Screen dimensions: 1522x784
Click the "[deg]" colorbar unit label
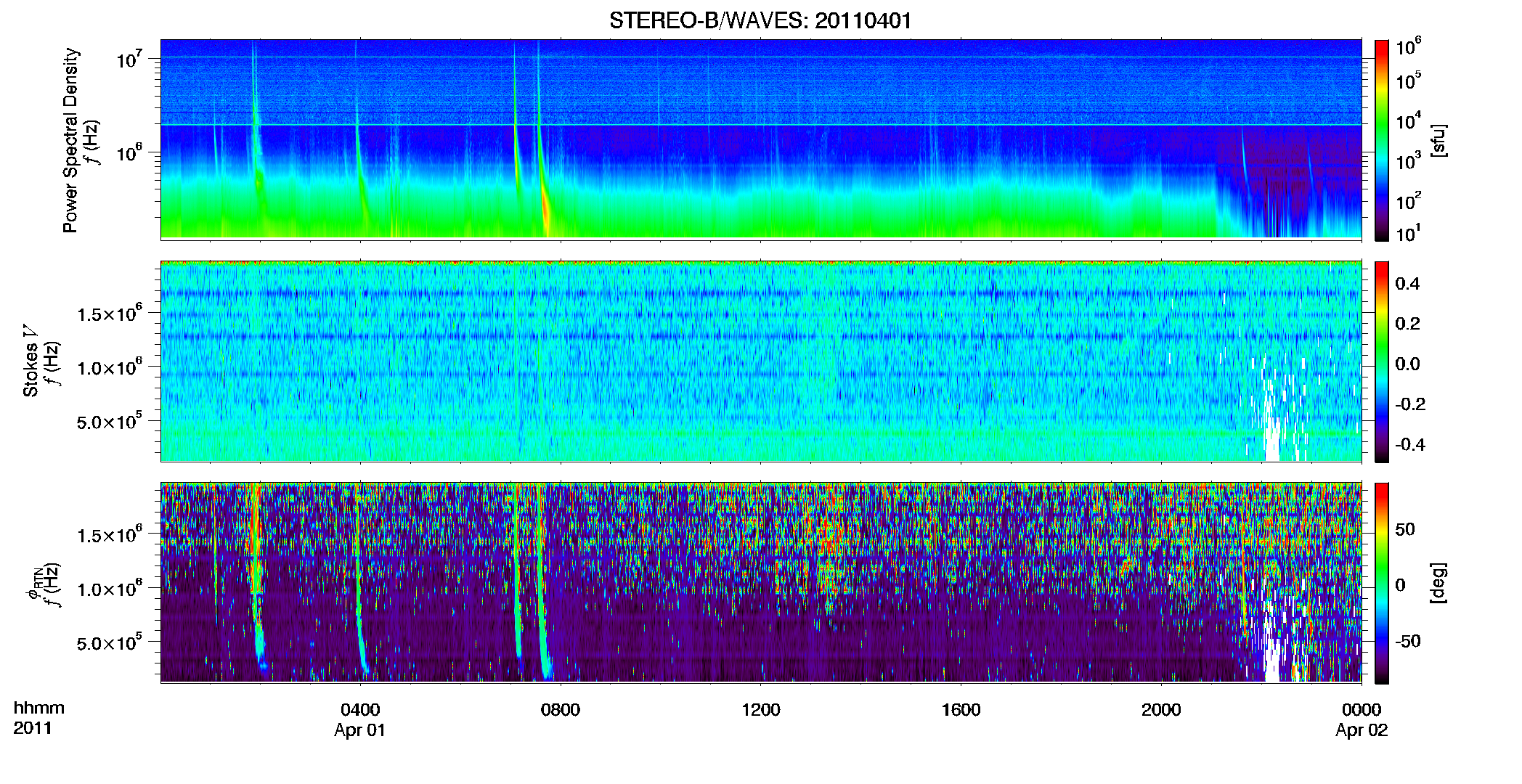(x=1438, y=583)
